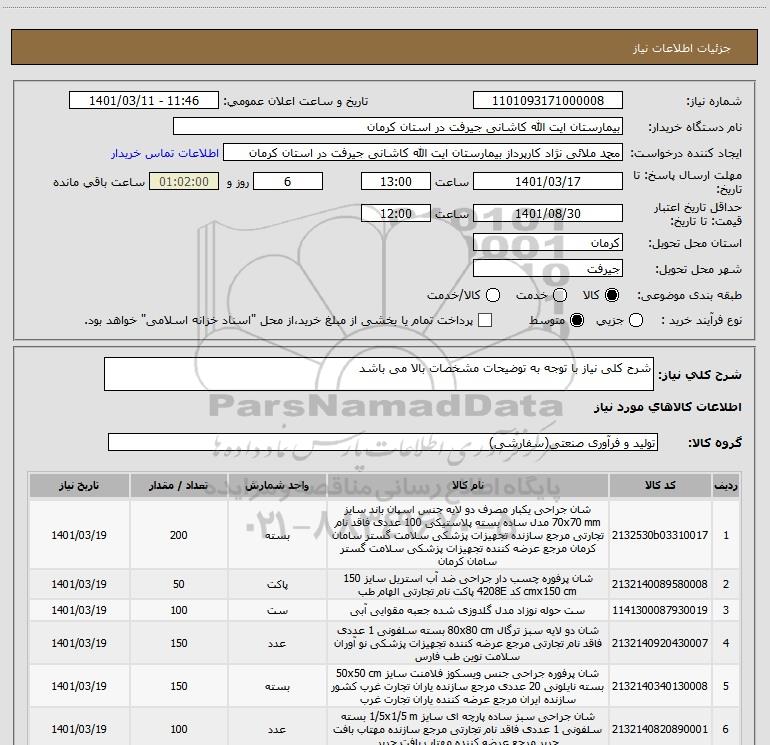Click the validity time field 12:00

[396, 214]
